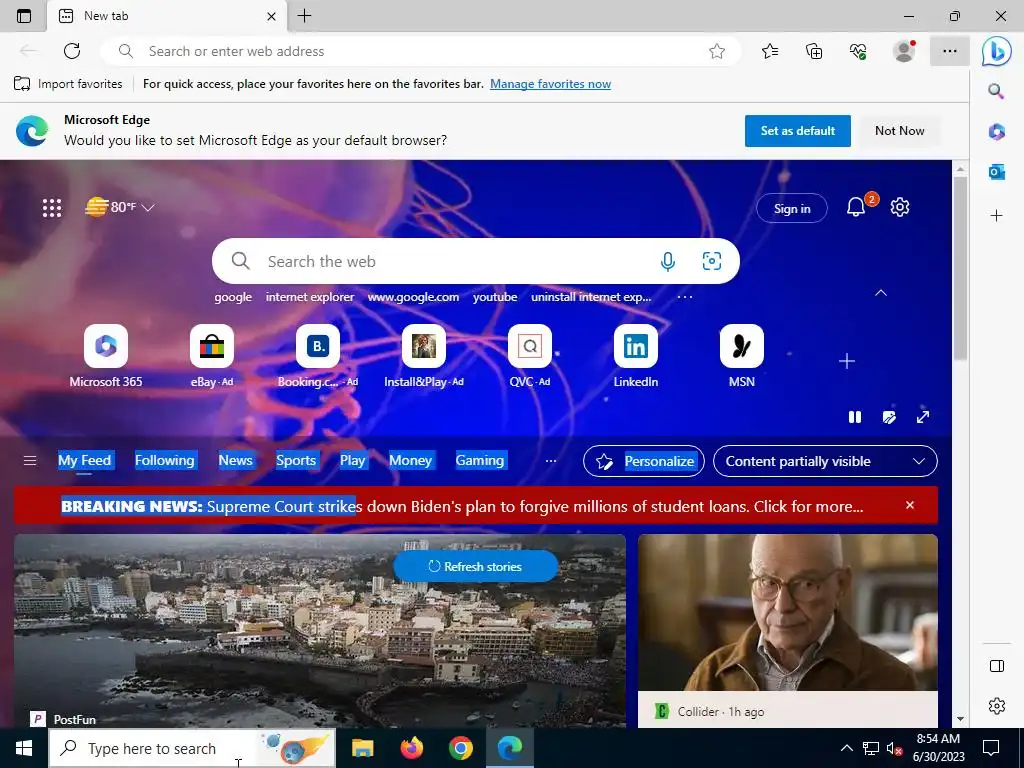Open the Favorites list icon
Screen dimensions: 1024x768
tap(770, 51)
